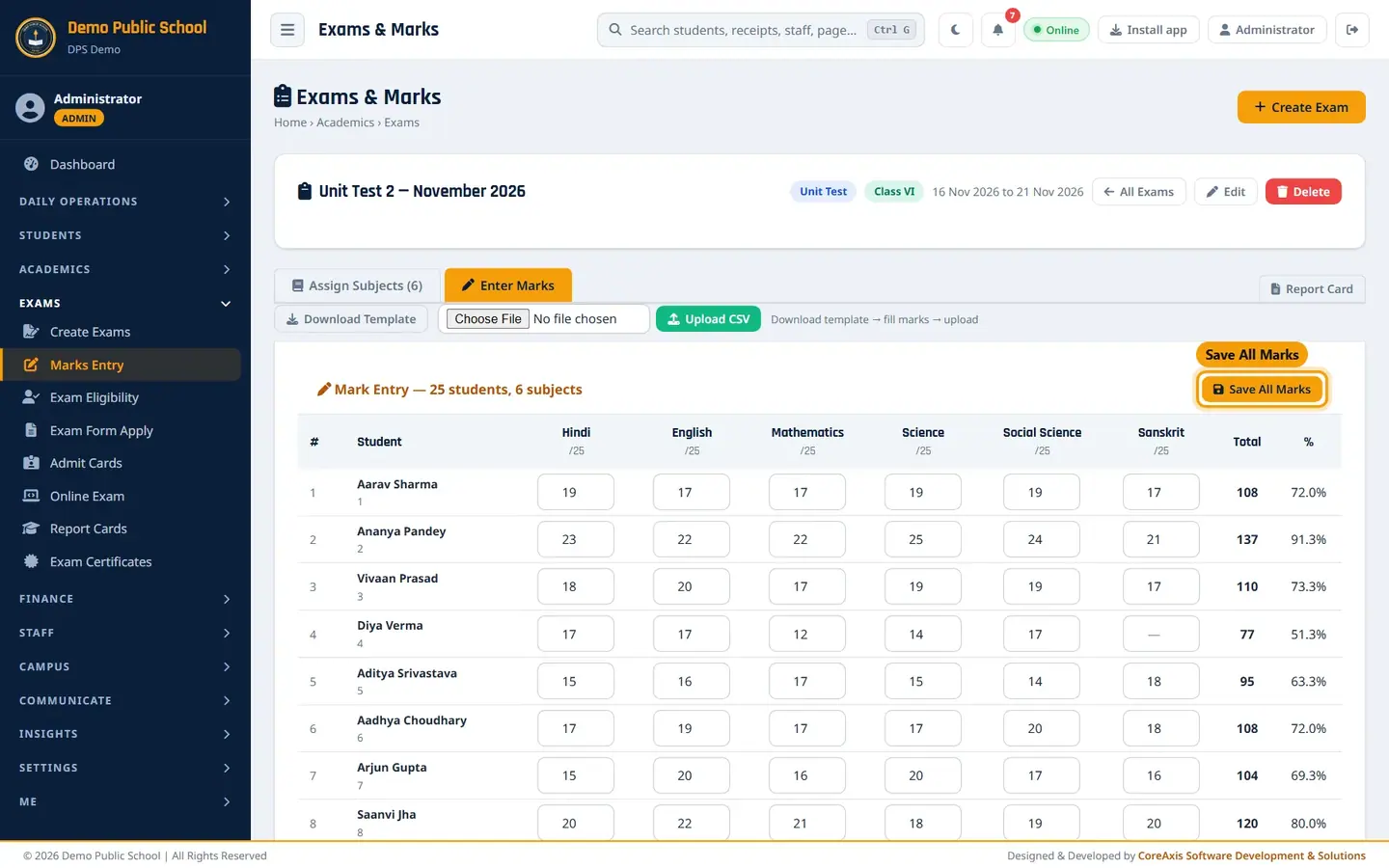Screen dimensions: 1389x868
Task: Expand Daily Operations section
Action: click(x=125, y=202)
